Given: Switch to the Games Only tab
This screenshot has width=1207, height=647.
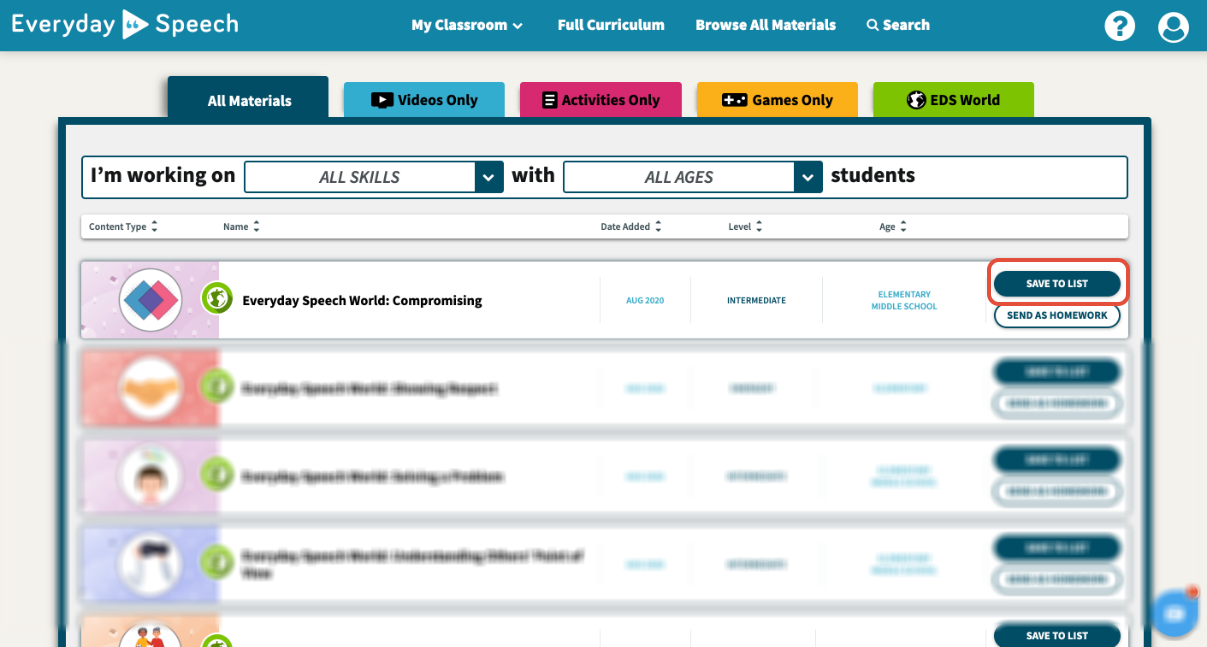Looking at the screenshot, I should click(x=777, y=100).
